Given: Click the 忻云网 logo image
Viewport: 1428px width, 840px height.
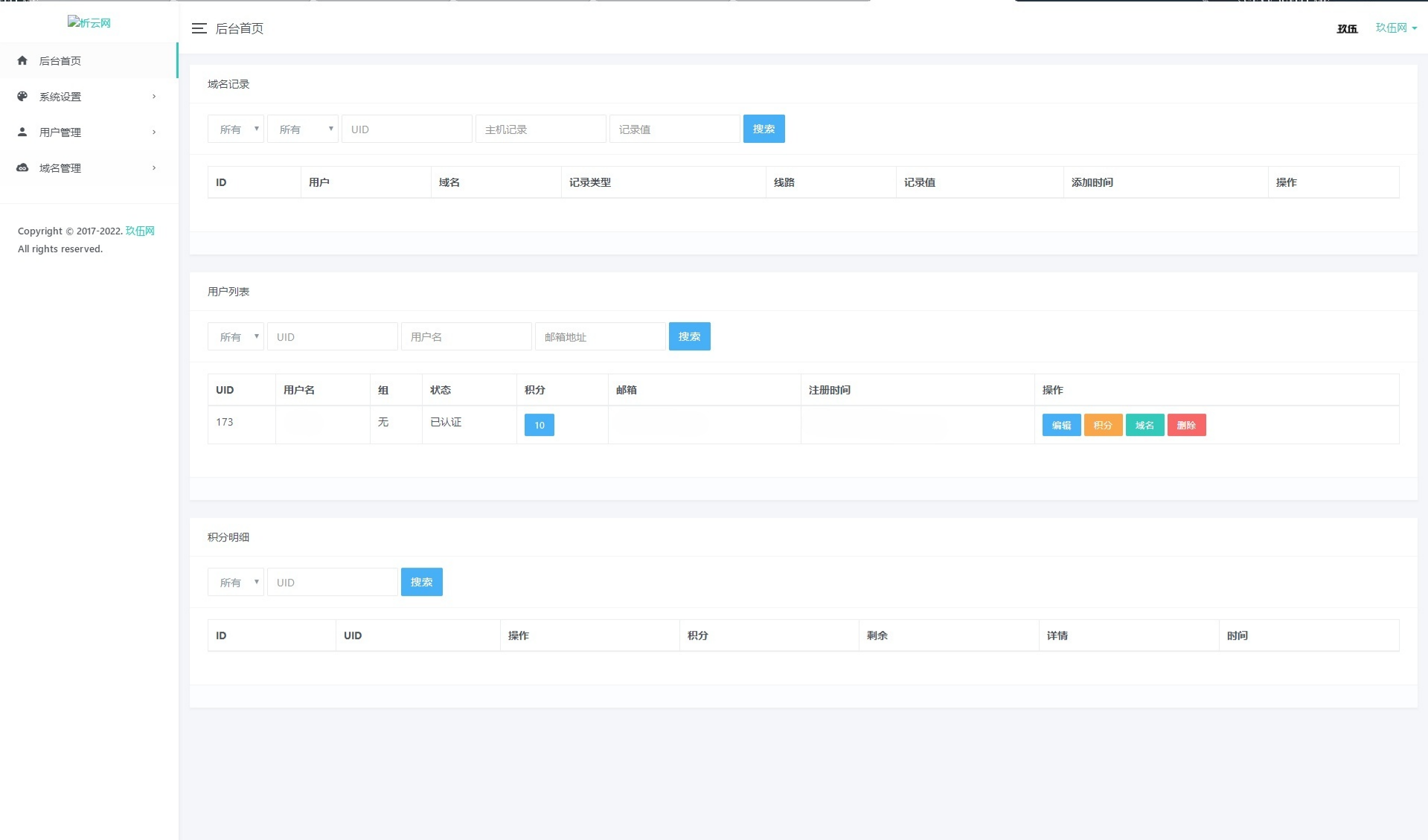Looking at the screenshot, I should click(x=89, y=23).
